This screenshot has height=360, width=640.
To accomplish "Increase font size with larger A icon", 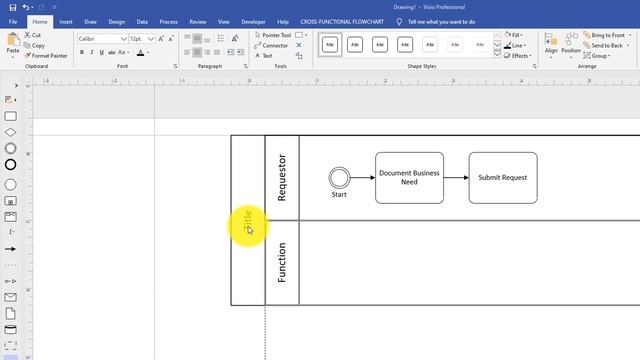I will (161, 38).
